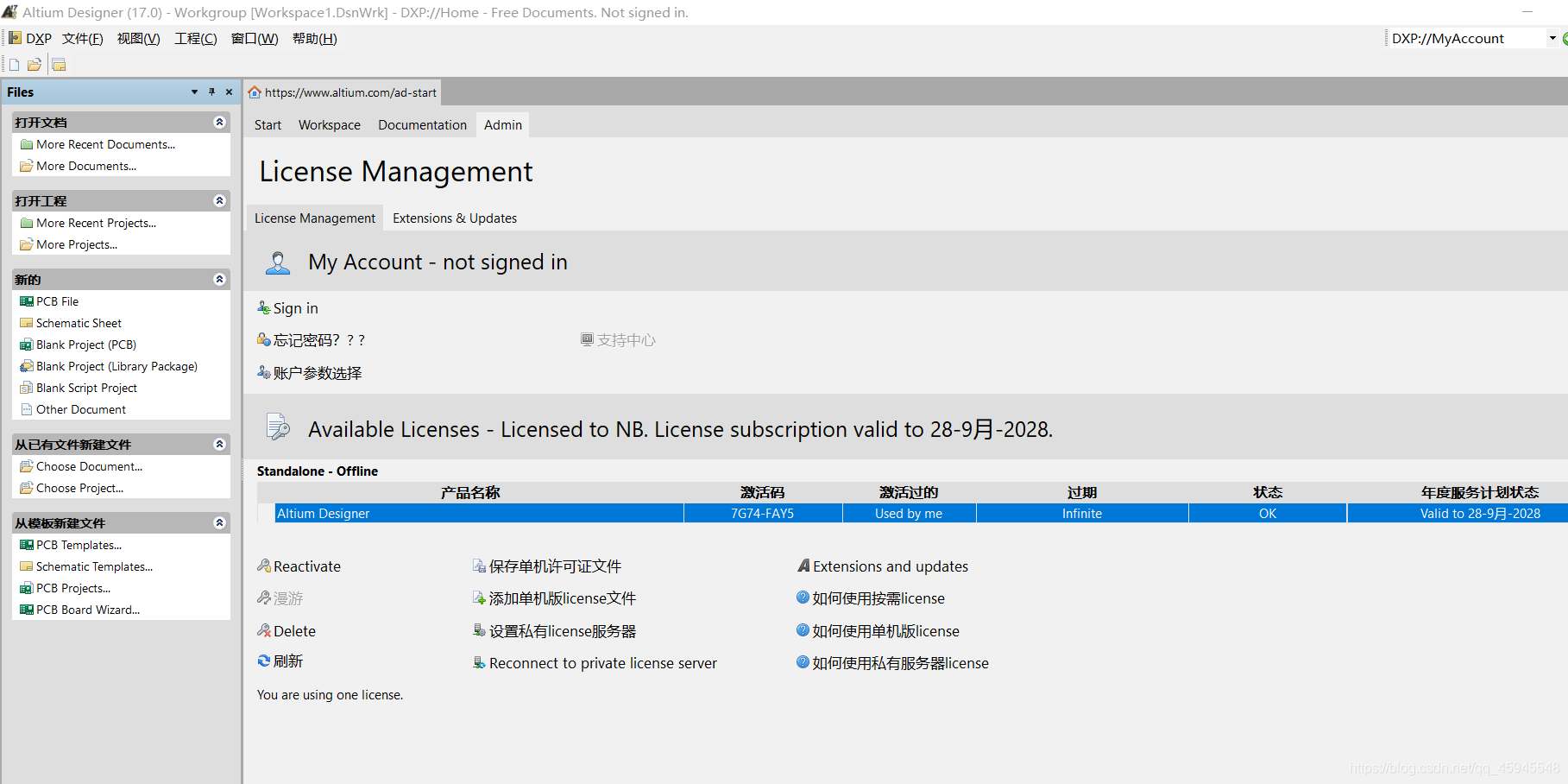
Task: Click the Sign in link
Action: pyautogui.click(x=295, y=308)
